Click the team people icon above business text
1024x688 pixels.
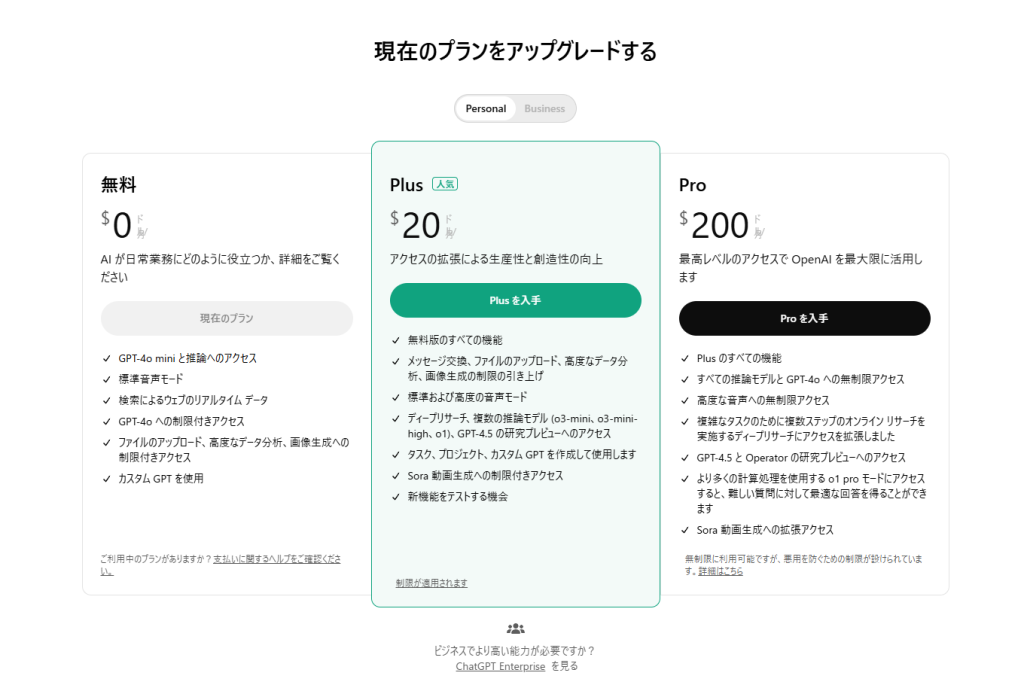pyautogui.click(x=515, y=629)
